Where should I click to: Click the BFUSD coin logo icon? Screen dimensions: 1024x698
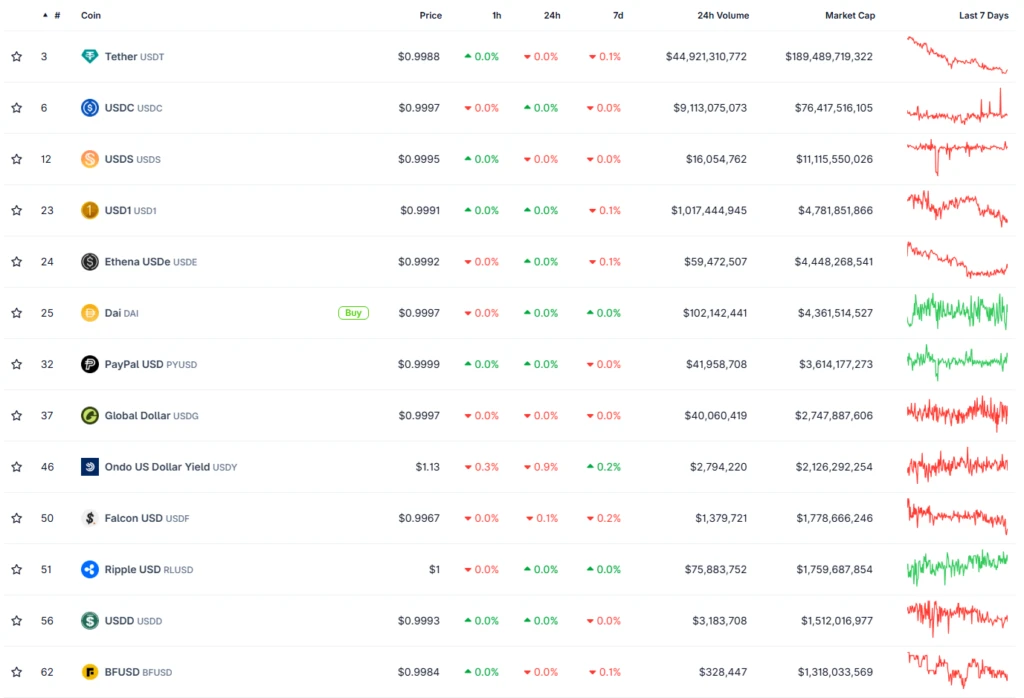coord(89,671)
